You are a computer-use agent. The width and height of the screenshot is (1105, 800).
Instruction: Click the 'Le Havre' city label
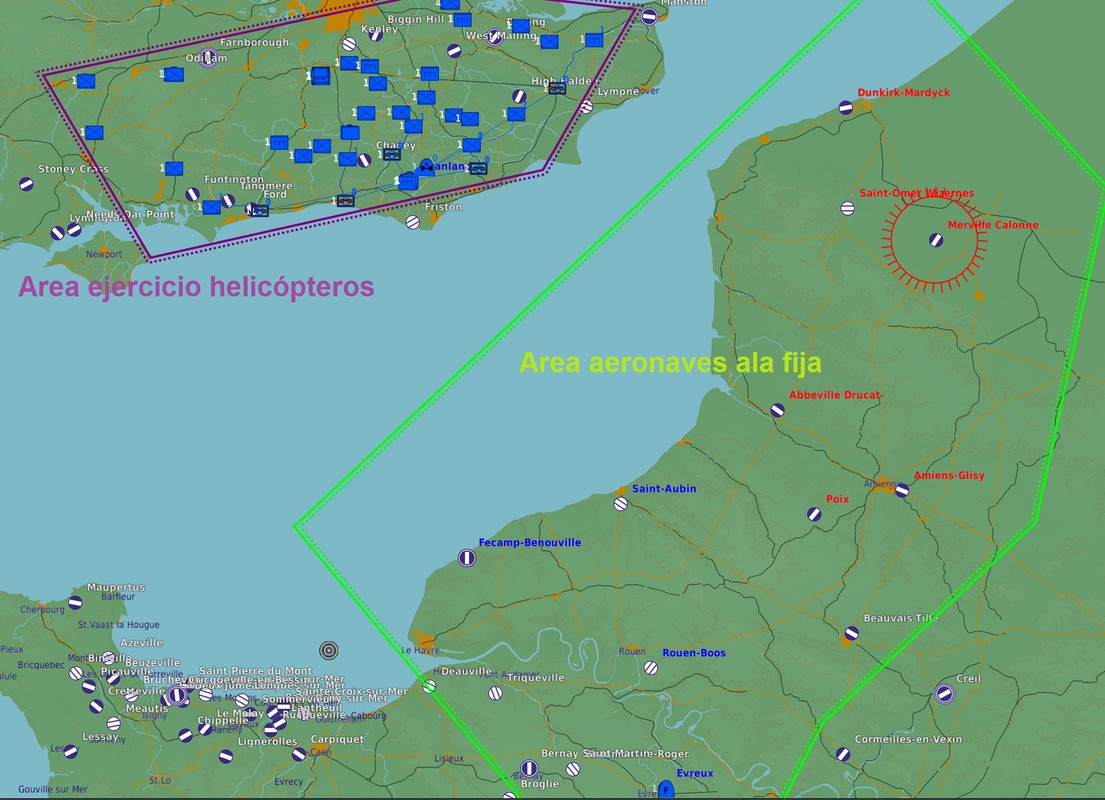click(x=420, y=650)
